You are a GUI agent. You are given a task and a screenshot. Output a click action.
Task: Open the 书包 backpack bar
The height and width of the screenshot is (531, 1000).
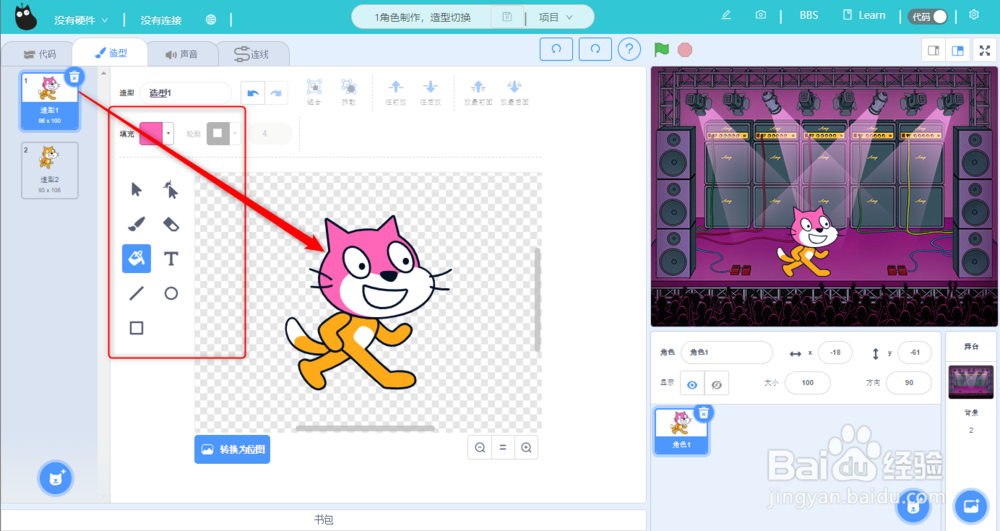(x=323, y=520)
